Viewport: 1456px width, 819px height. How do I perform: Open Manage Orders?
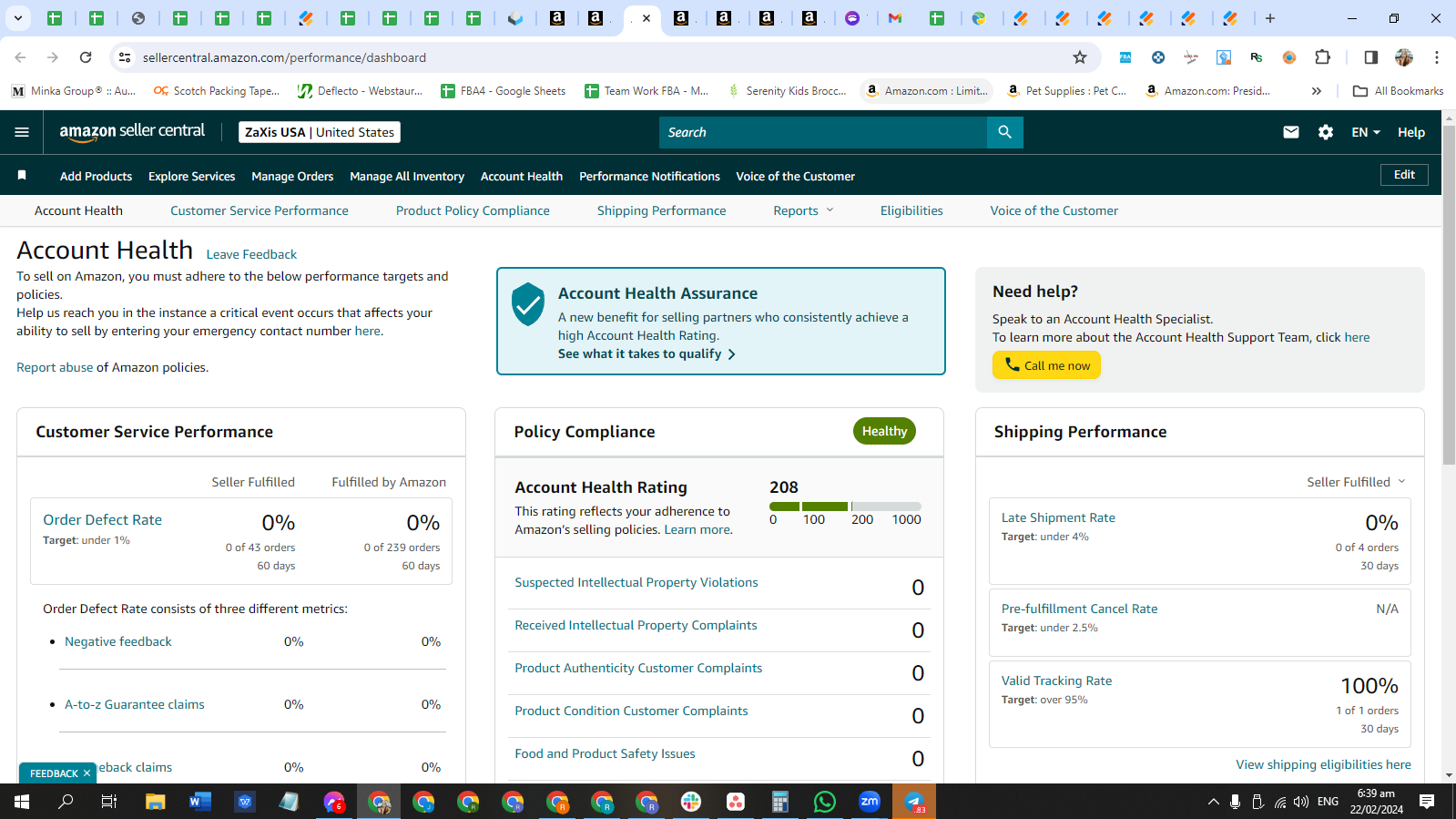point(292,176)
